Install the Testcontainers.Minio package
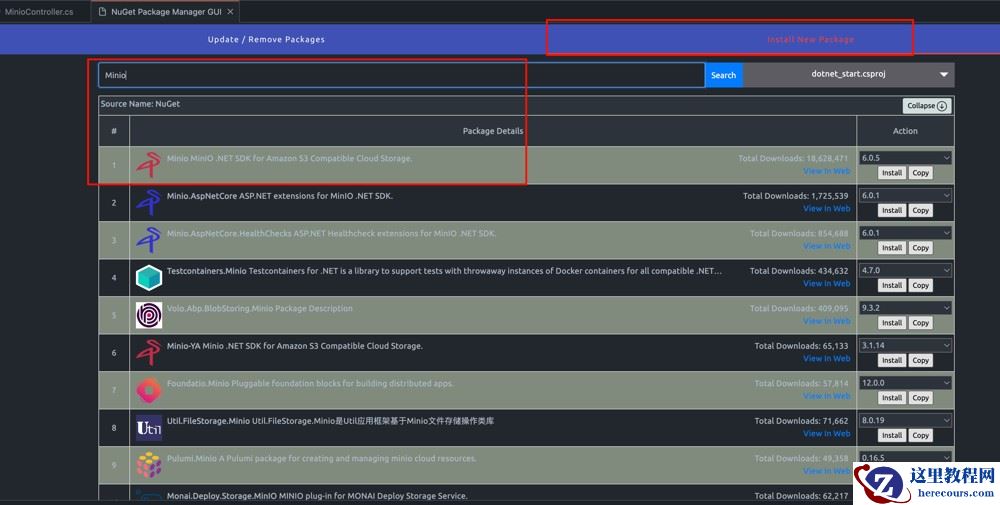Viewport: 1000px width, 505px height. coord(892,286)
